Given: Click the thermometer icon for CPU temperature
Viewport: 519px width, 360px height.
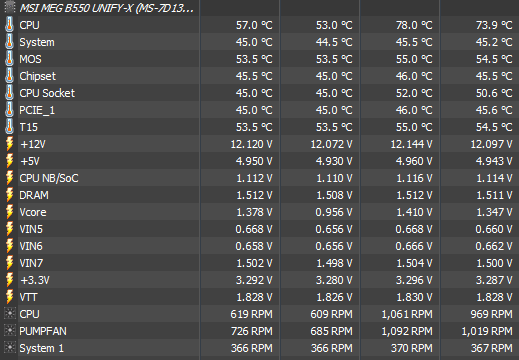Looking at the screenshot, I should click(10, 25).
